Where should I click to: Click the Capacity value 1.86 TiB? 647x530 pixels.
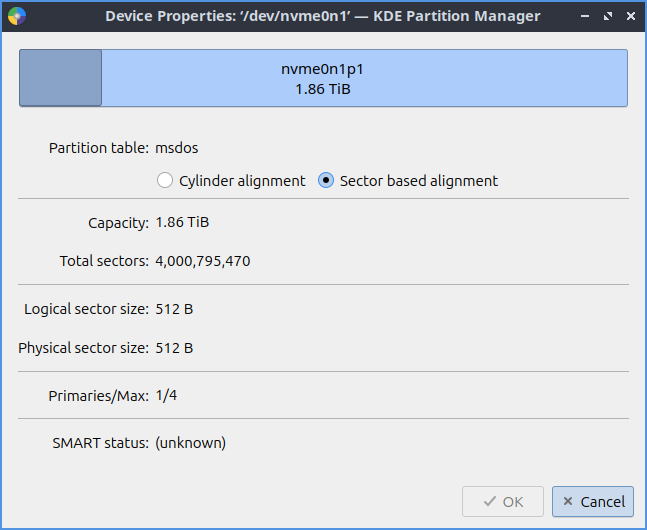(182, 222)
